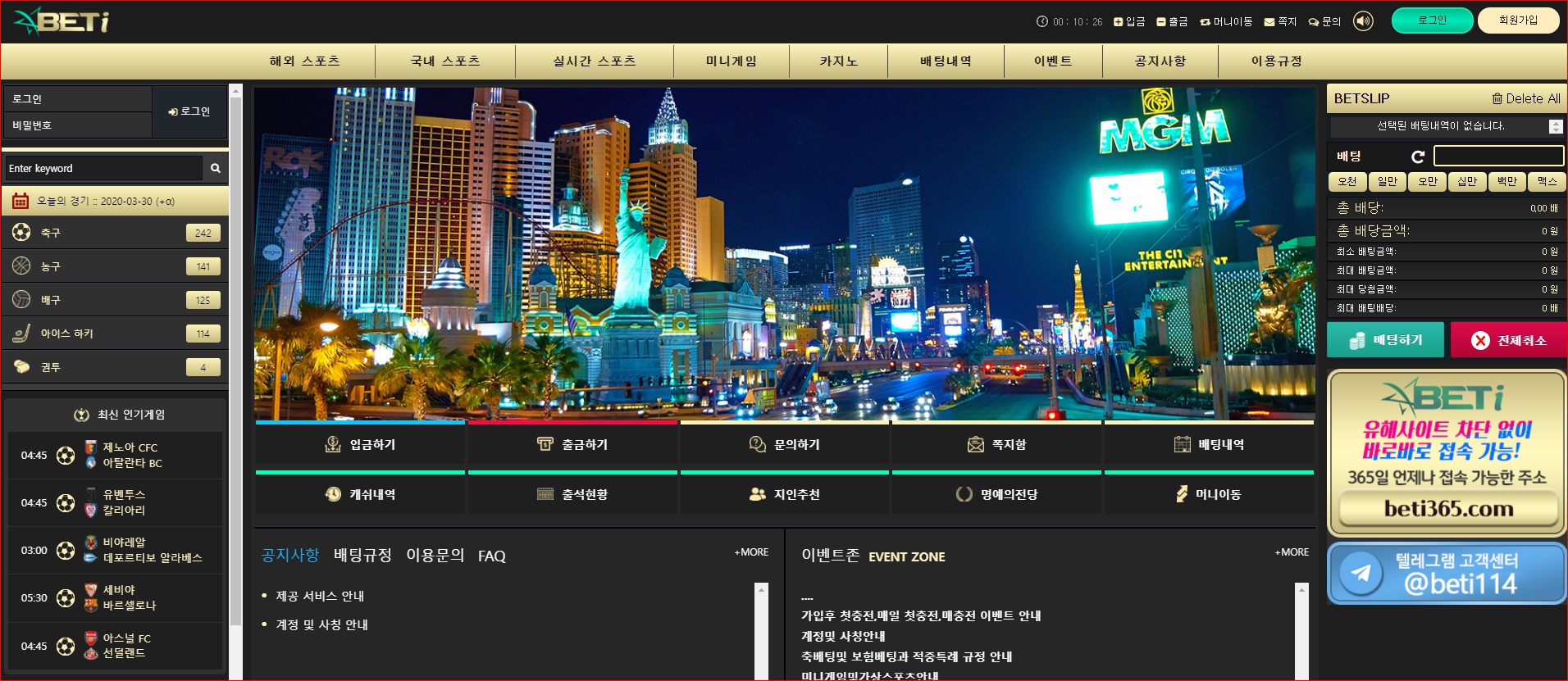The image size is (1568, 681).
Task: Open 제공 서비스 안내 notice
Action: [x=320, y=596]
